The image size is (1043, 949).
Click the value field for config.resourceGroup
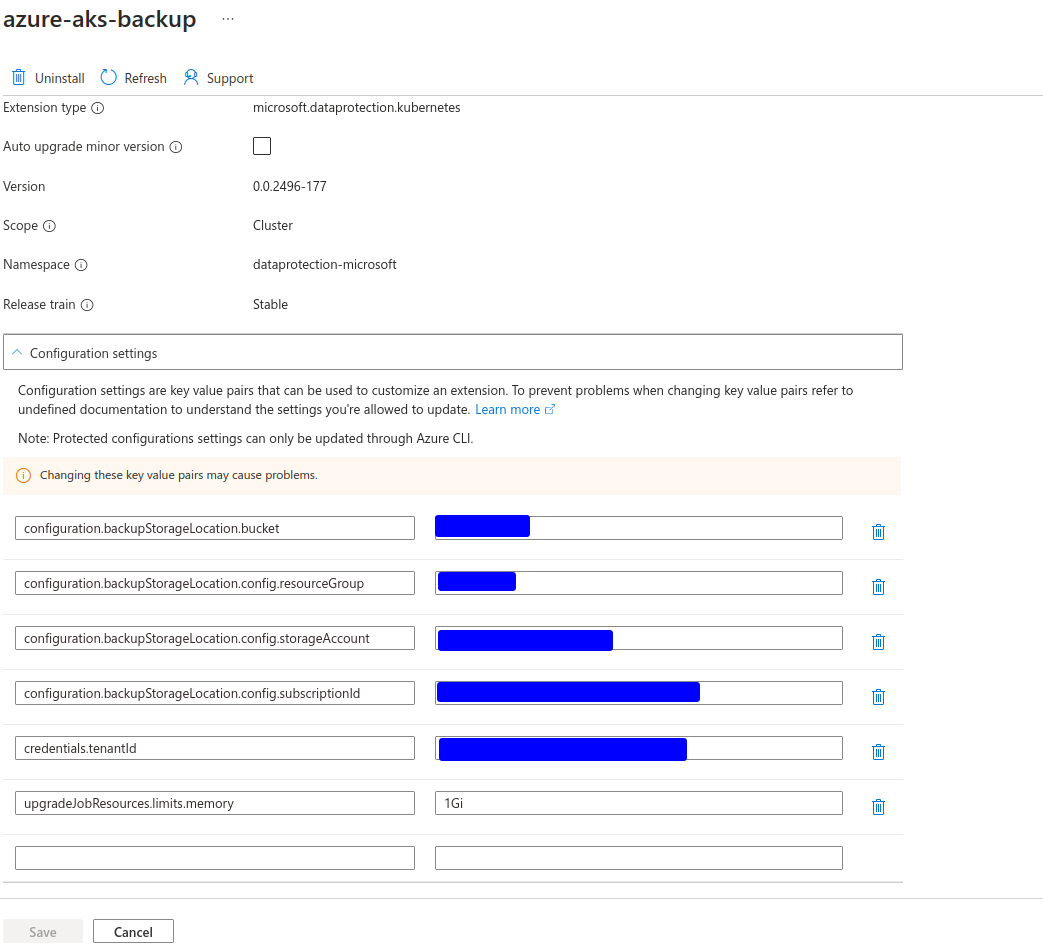click(639, 584)
